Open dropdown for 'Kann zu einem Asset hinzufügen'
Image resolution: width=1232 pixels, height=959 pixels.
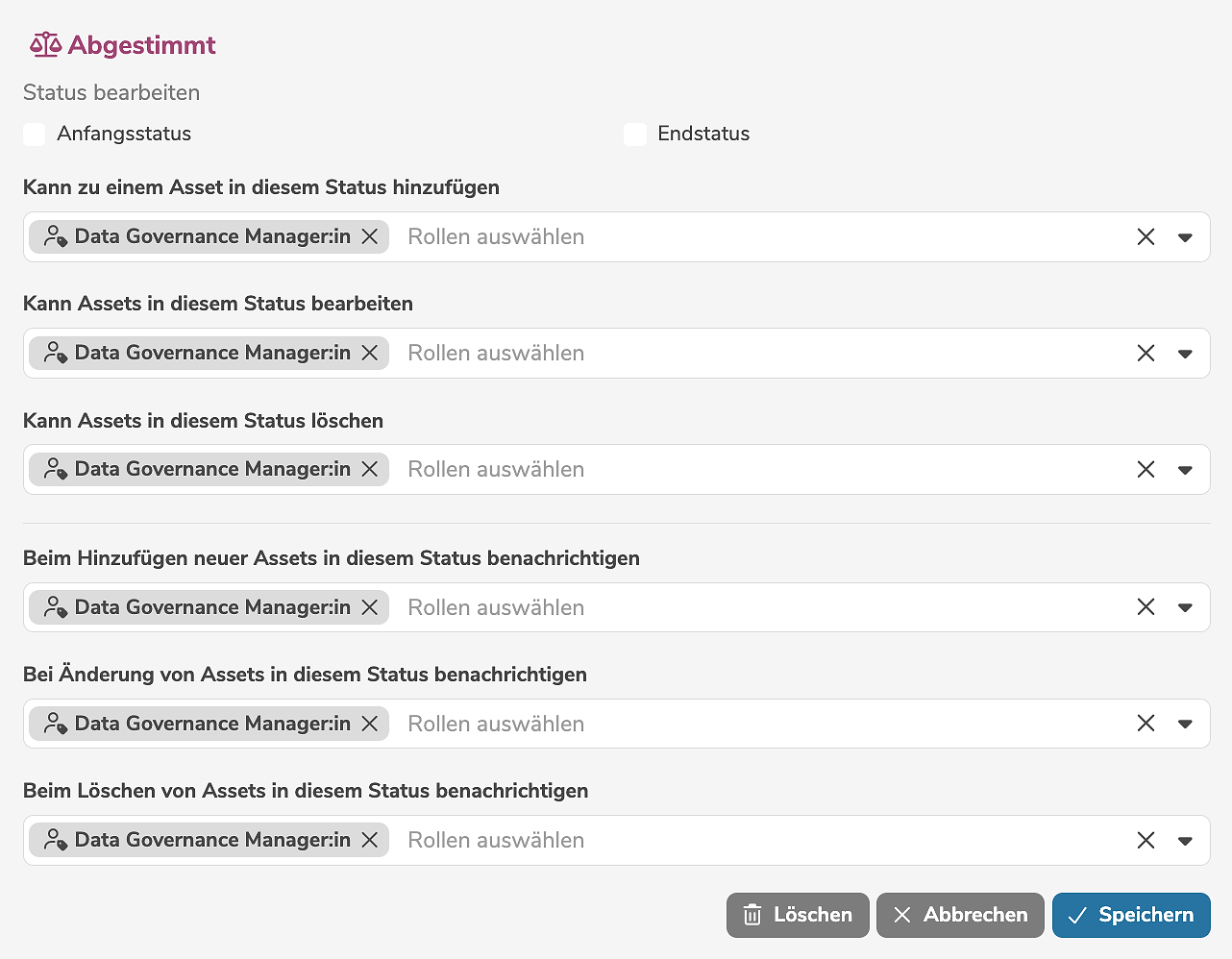[x=1185, y=237]
